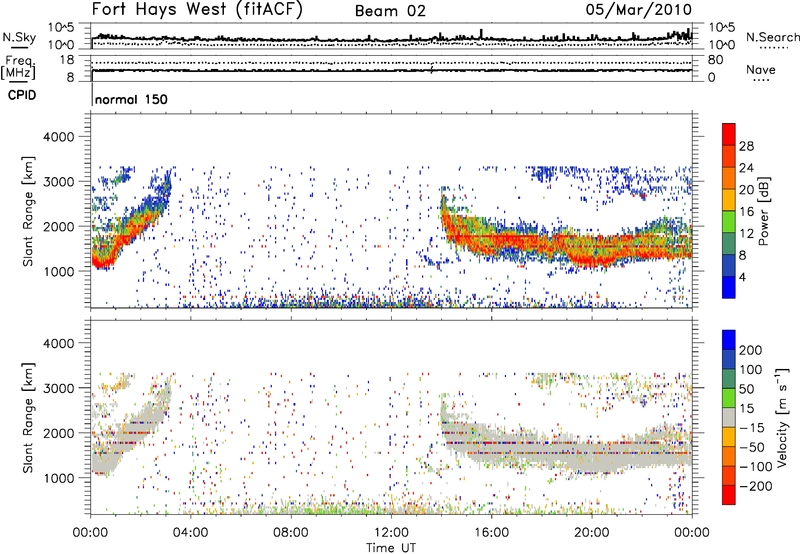Click the velocity colorbar '-200' label
The image size is (800, 554).
756,486
